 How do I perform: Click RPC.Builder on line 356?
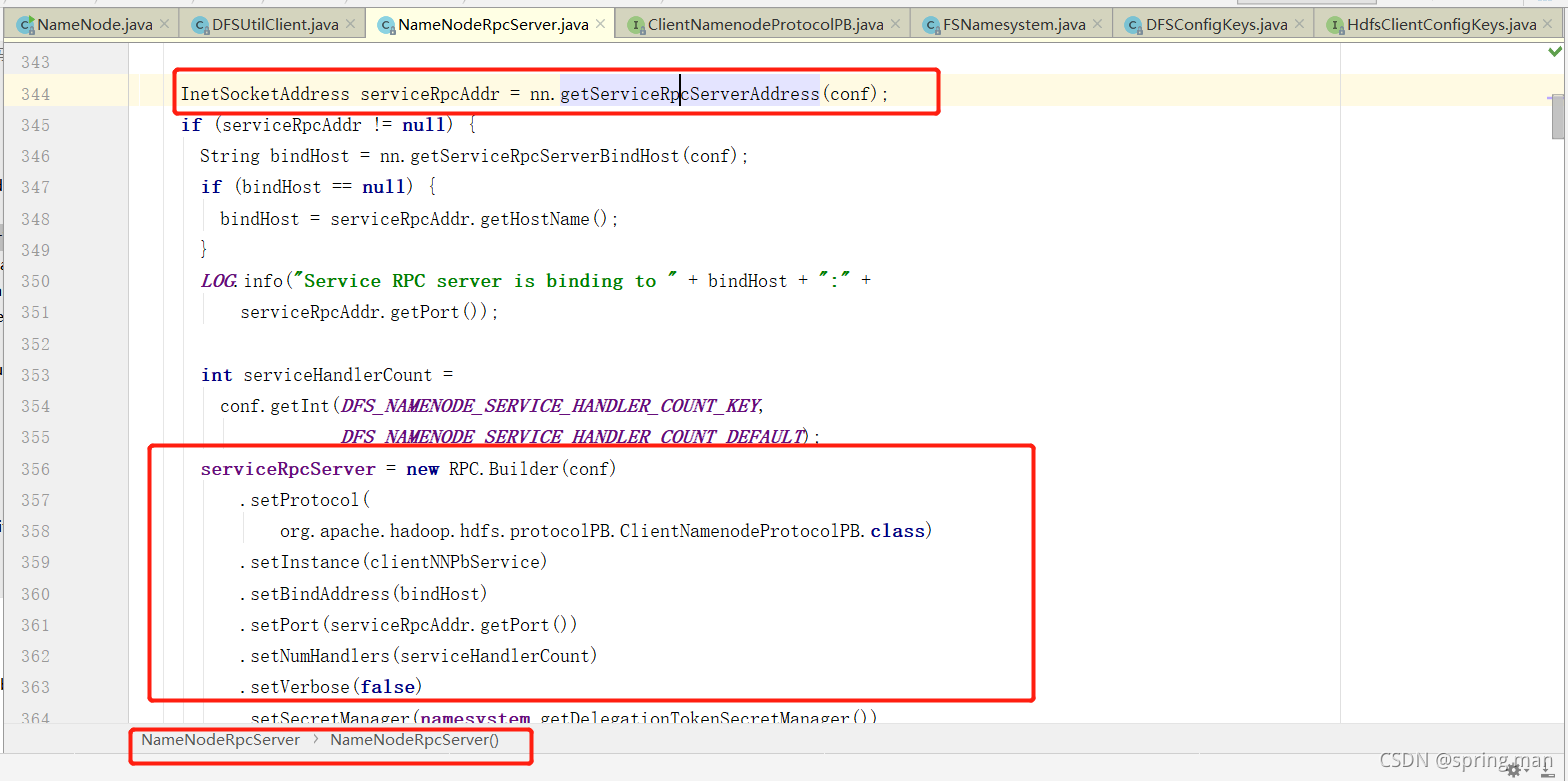point(504,469)
